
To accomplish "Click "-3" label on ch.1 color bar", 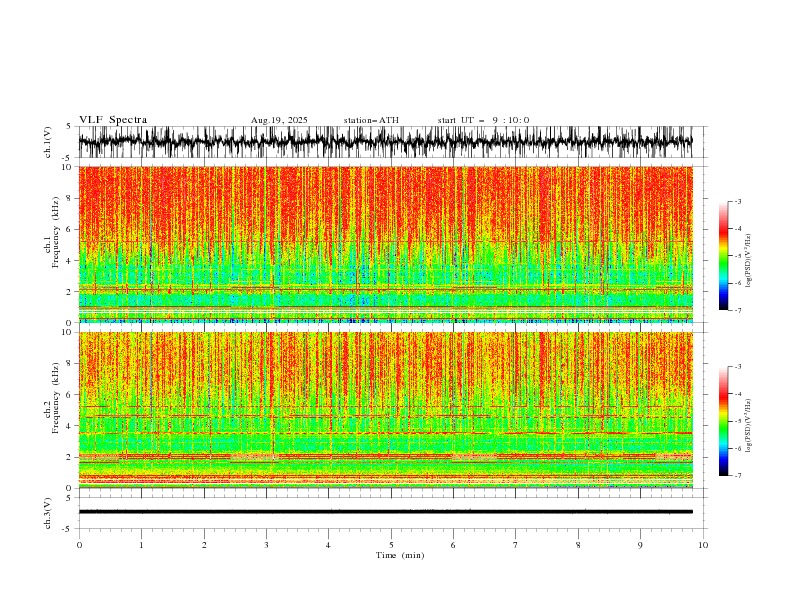I will coord(738,201).
